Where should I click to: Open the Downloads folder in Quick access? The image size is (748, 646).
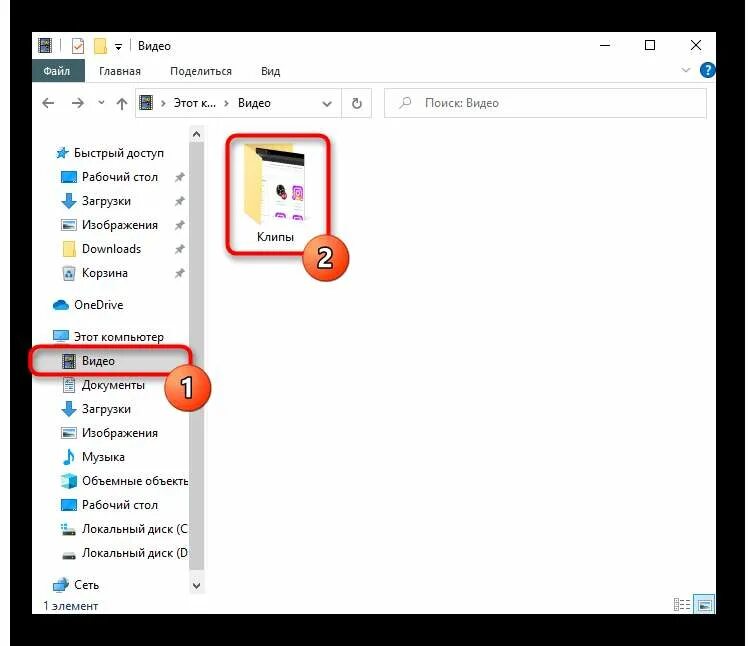coord(112,249)
